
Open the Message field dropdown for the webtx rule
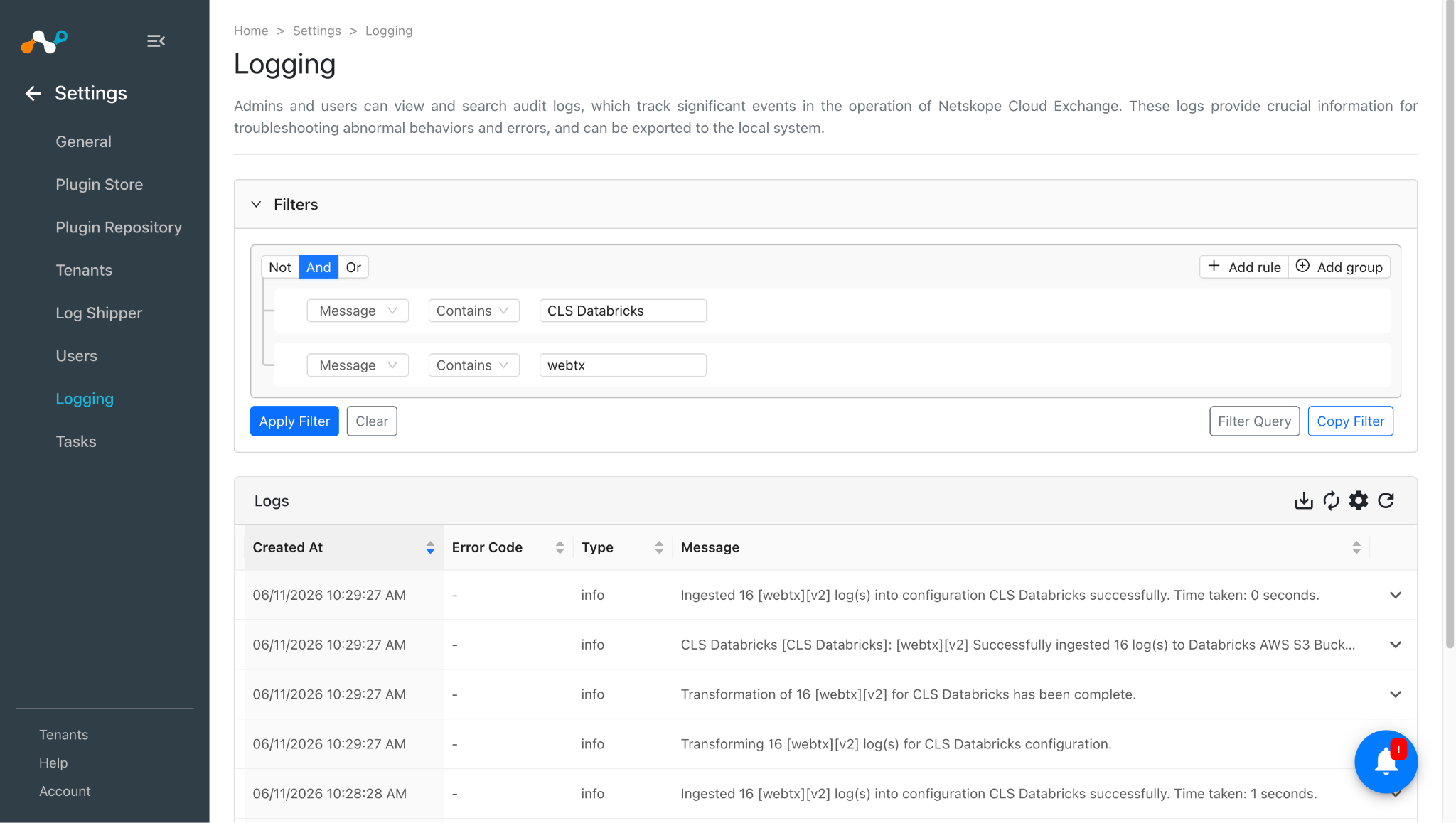click(358, 365)
